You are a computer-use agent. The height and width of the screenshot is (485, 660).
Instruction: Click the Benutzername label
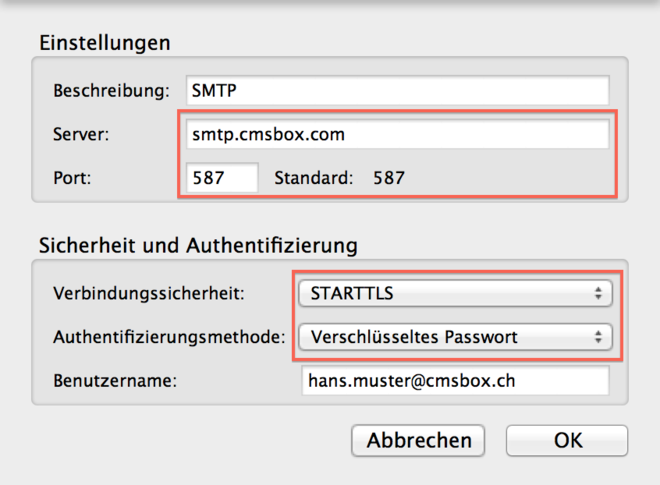click(113, 381)
